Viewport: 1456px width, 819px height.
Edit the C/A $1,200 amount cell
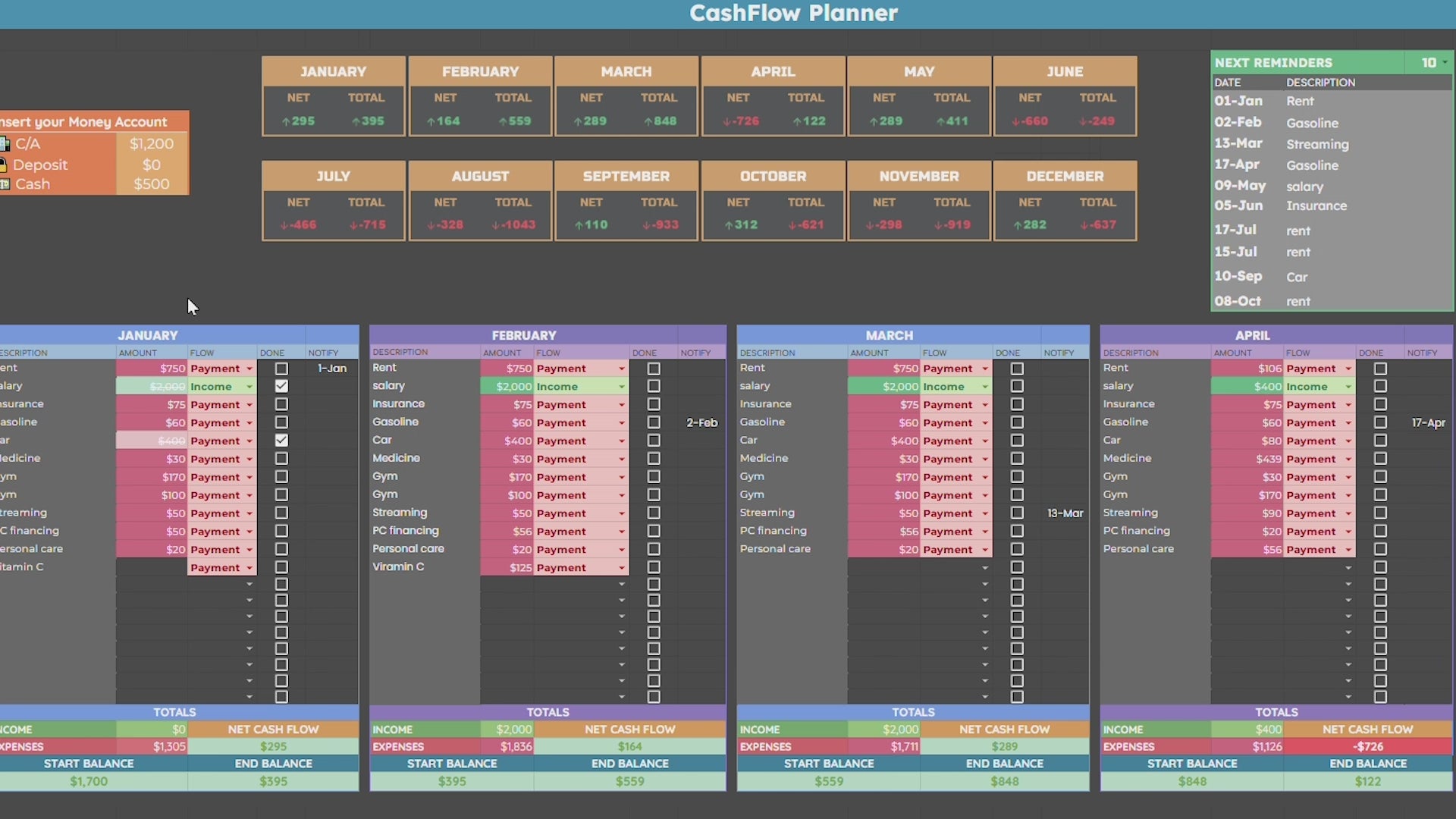pos(151,144)
